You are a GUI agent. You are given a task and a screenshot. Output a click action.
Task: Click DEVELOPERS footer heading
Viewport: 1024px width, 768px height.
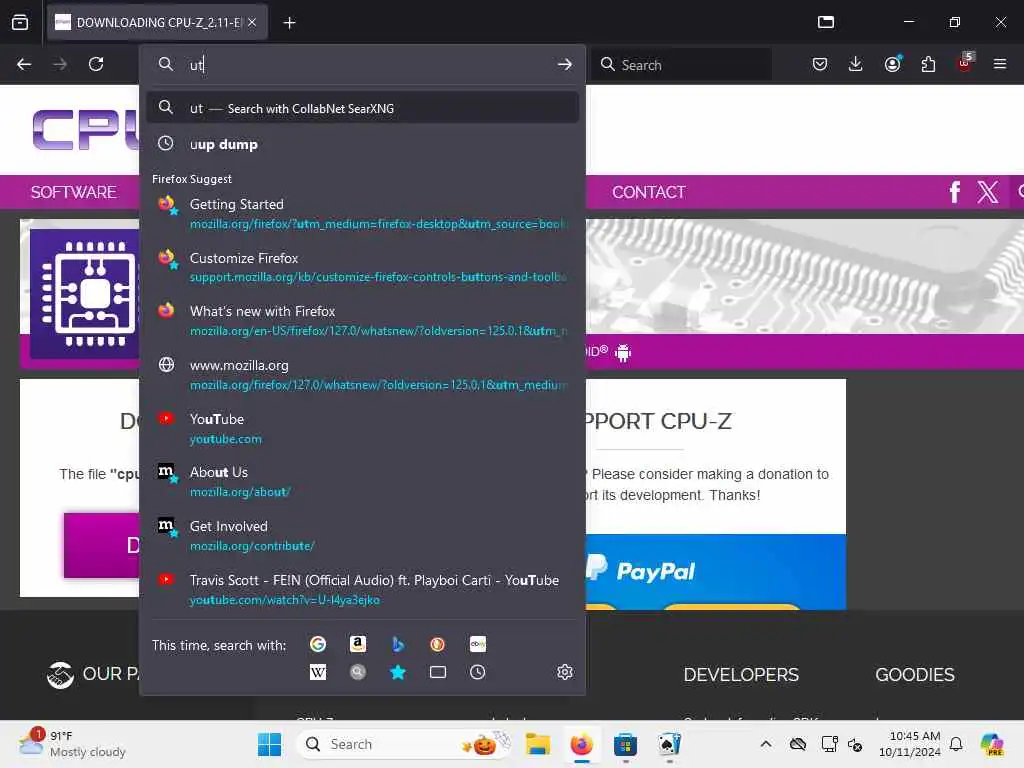pyautogui.click(x=741, y=675)
